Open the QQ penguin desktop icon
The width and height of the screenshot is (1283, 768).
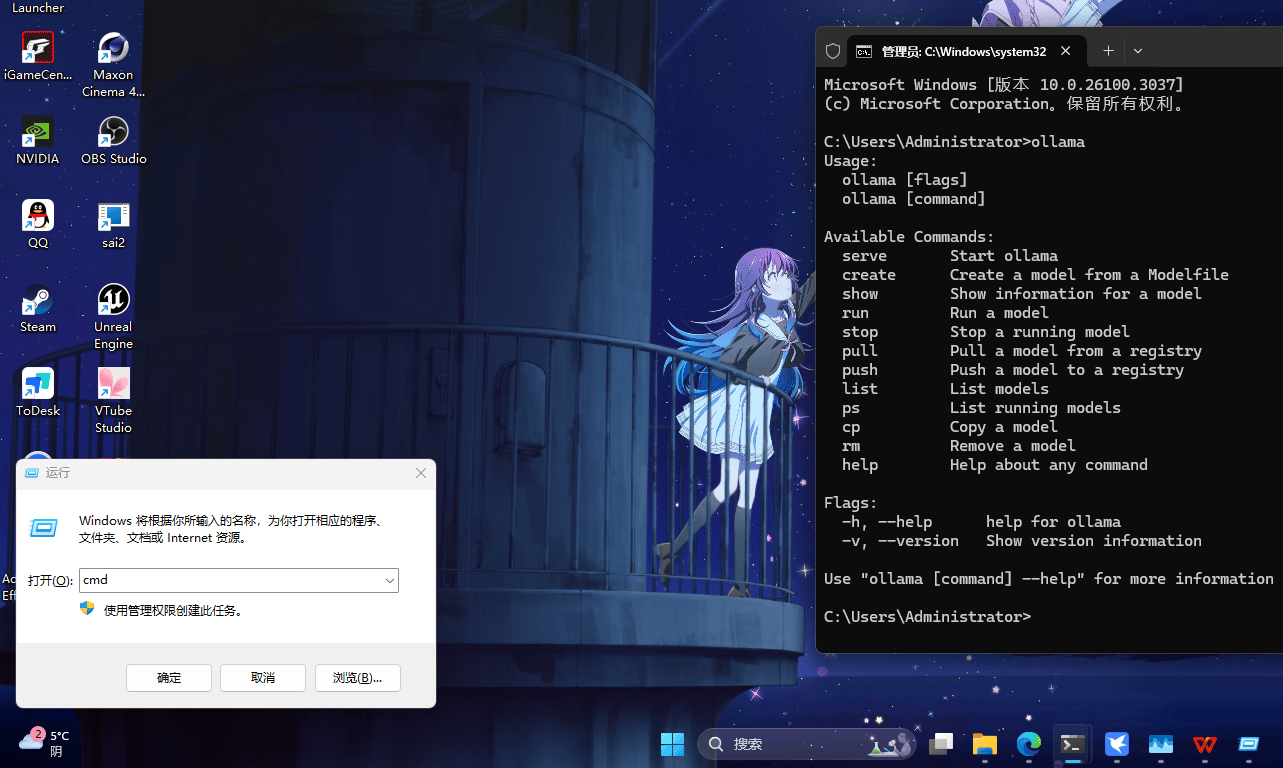coord(38,217)
